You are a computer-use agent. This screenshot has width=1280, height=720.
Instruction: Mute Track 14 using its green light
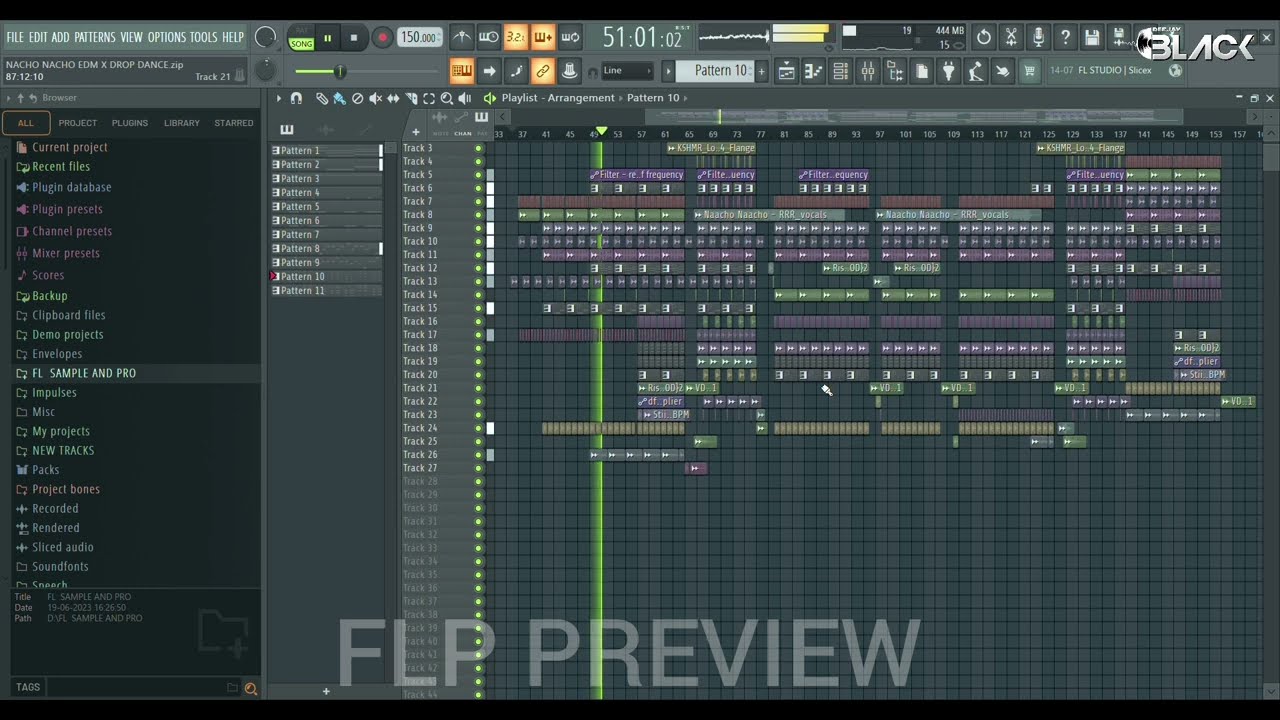[x=478, y=295]
